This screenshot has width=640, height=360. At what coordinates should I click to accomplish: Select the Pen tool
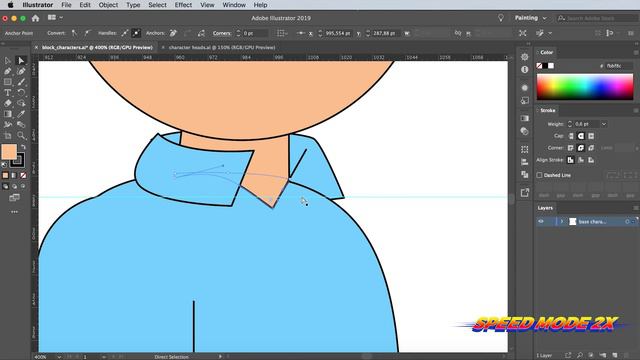[x=7, y=71]
